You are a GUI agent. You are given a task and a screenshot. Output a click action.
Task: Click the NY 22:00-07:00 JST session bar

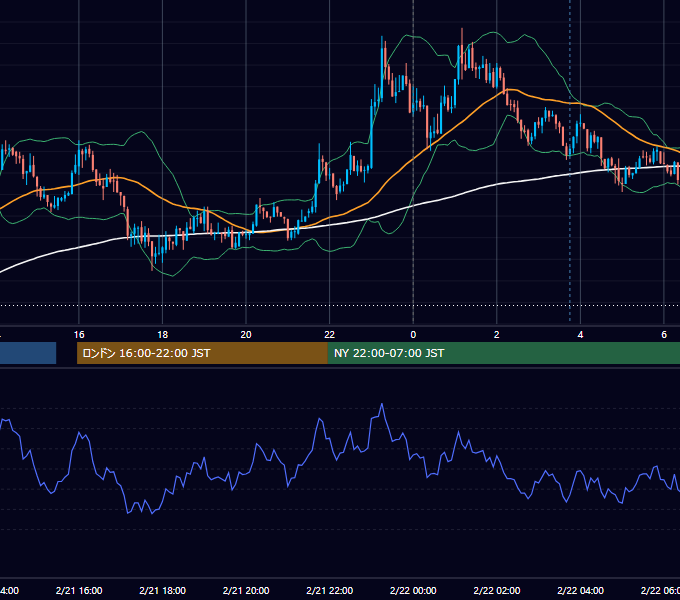pyautogui.click(x=503, y=353)
